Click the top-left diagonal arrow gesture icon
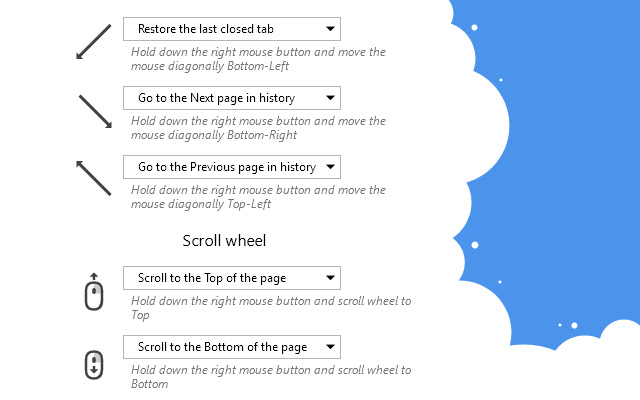The height and width of the screenshot is (400, 640). click(93, 177)
